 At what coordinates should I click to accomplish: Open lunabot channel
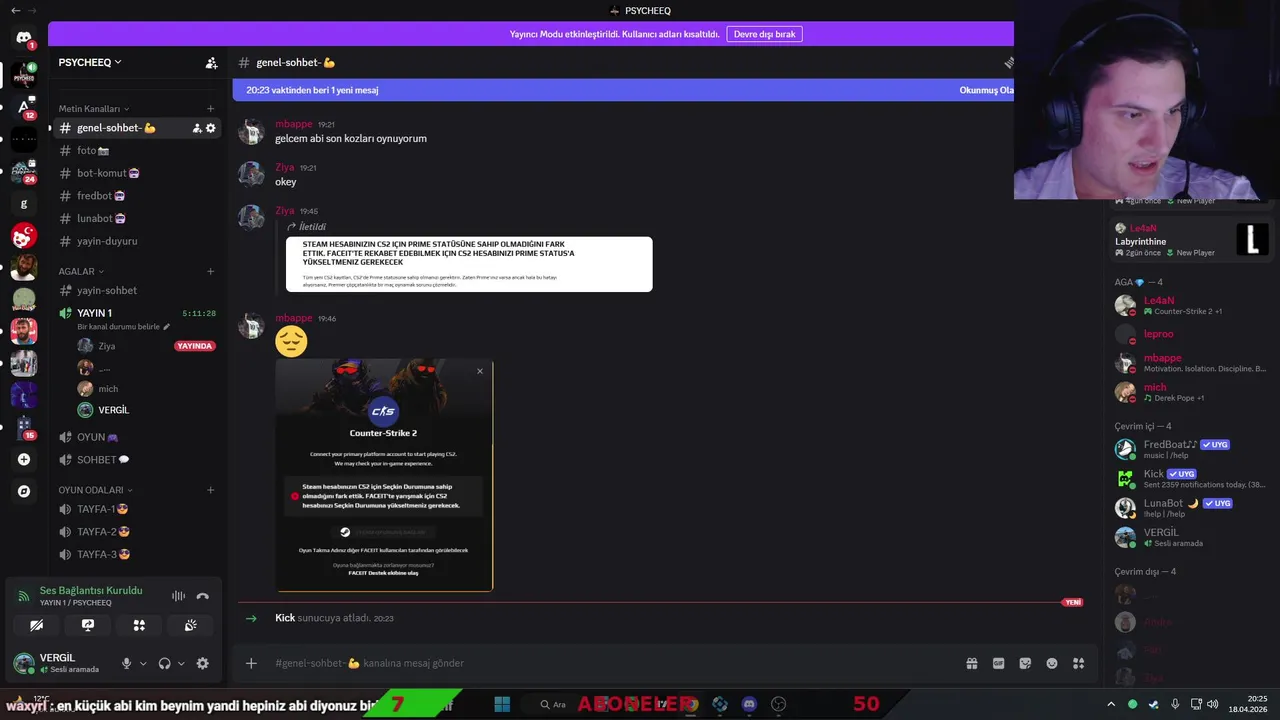point(137,218)
